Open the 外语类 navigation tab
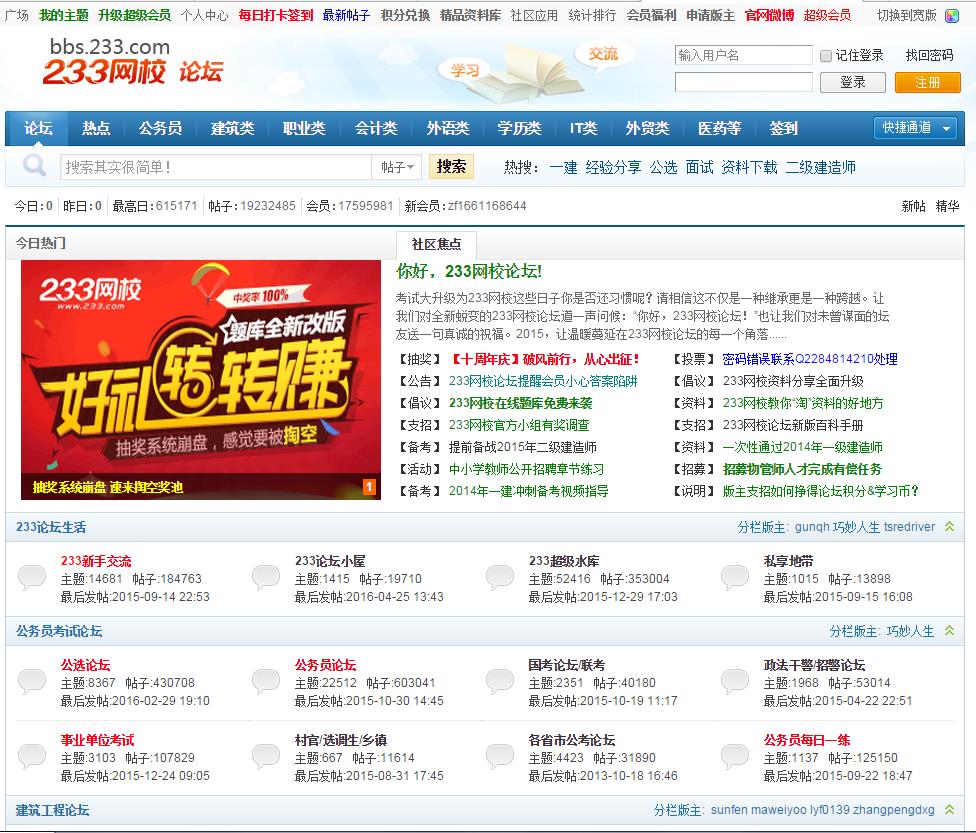 click(x=448, y=128)
